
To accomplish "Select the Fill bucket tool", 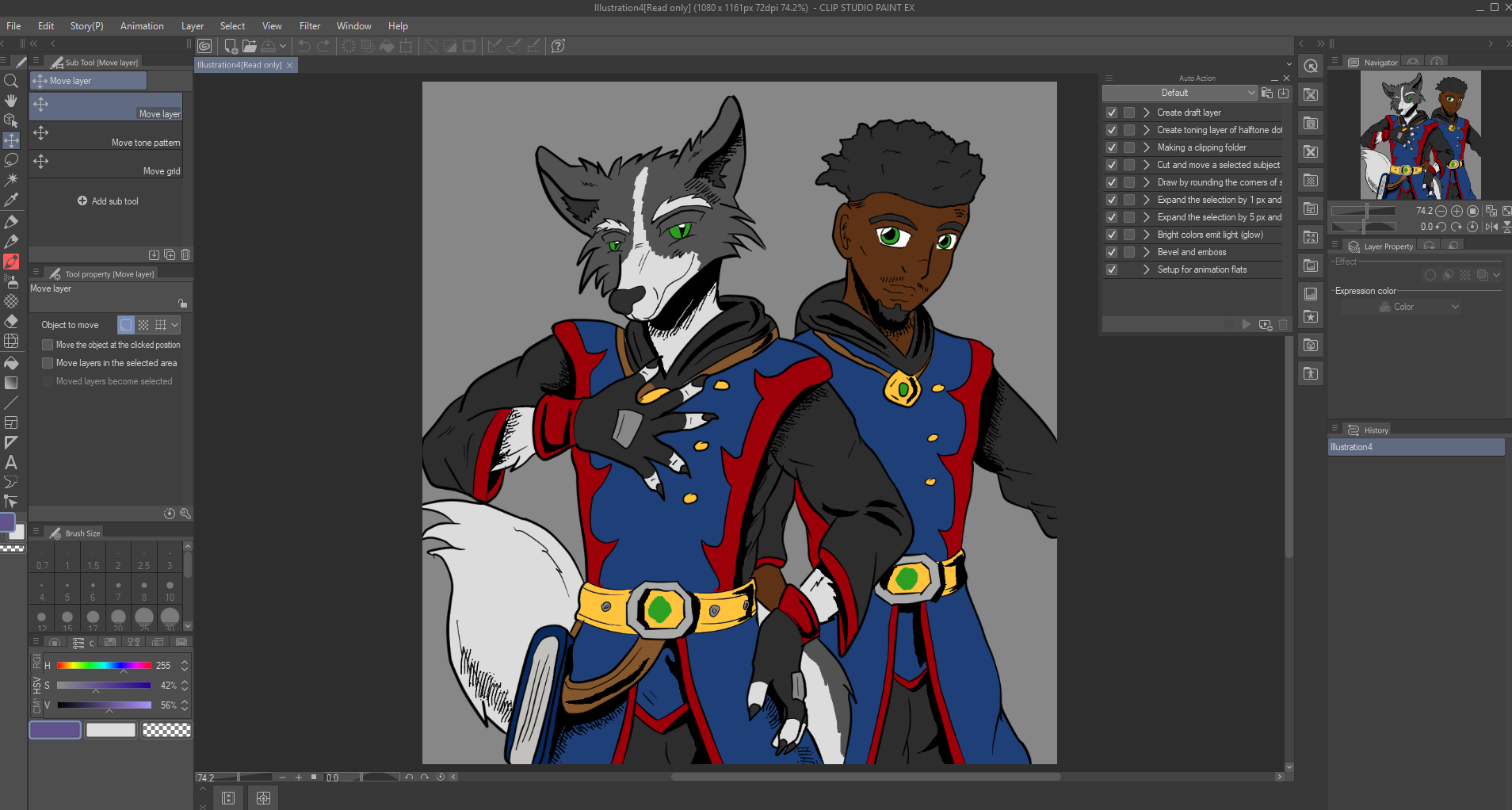I will 11,363.
